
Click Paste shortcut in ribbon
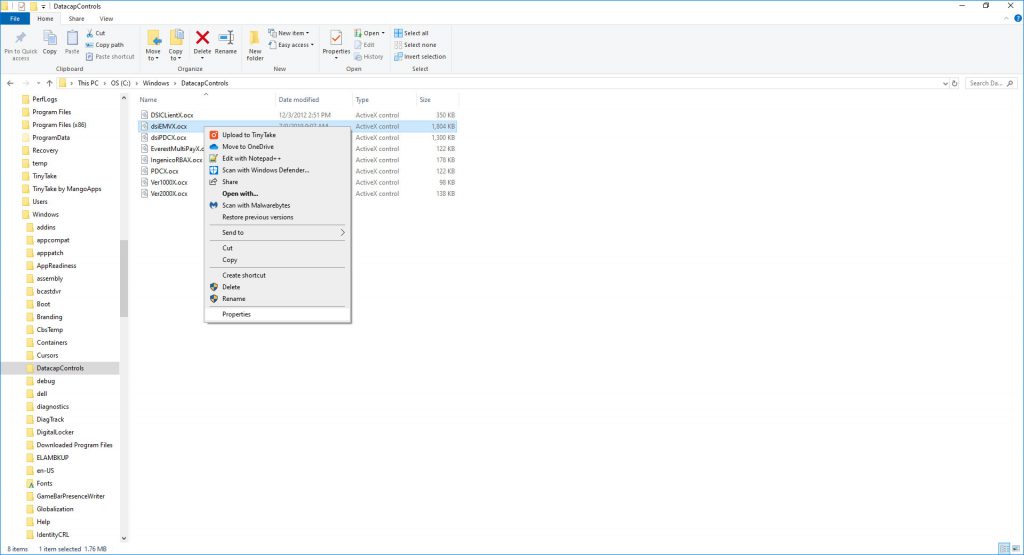point(110,57)
